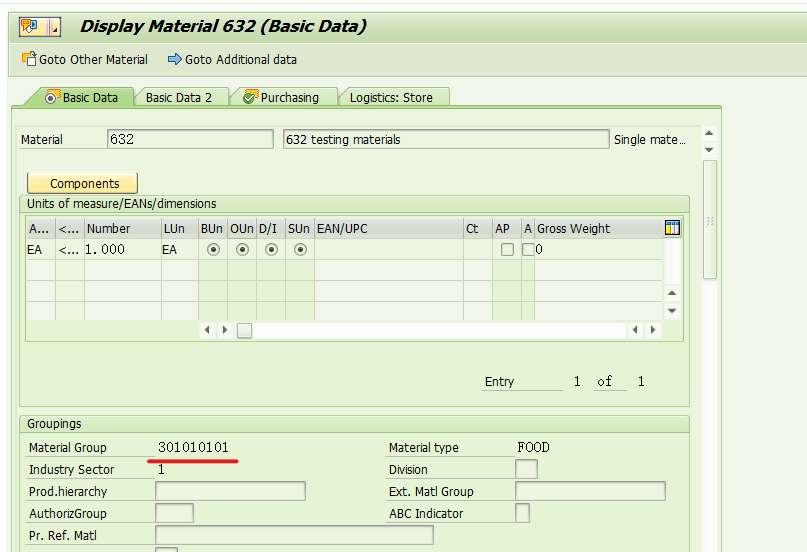The height and width of the screenshot is (552, 807).
Task: Click the Pr. Ref. Matl field
Action: [x=294, y=535]
